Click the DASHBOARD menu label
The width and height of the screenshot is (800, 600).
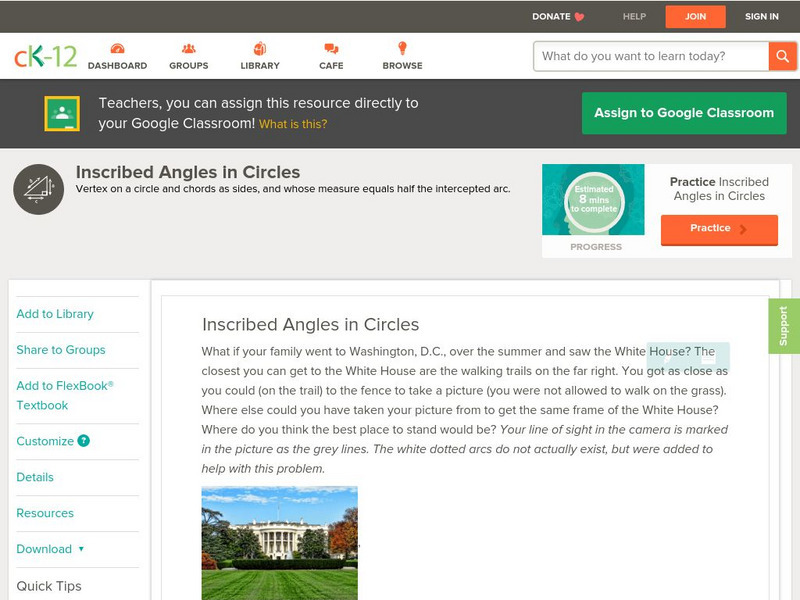tap(117, 66)
